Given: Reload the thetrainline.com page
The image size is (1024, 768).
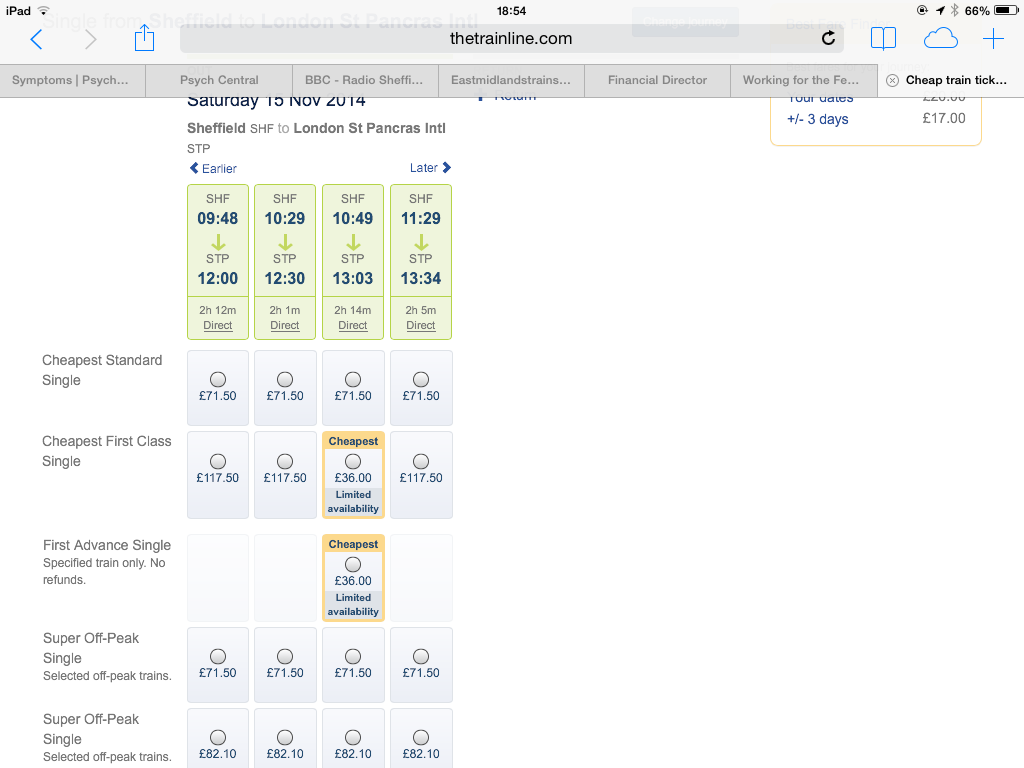Looking at the screenshot, I should tap(828, 39).
